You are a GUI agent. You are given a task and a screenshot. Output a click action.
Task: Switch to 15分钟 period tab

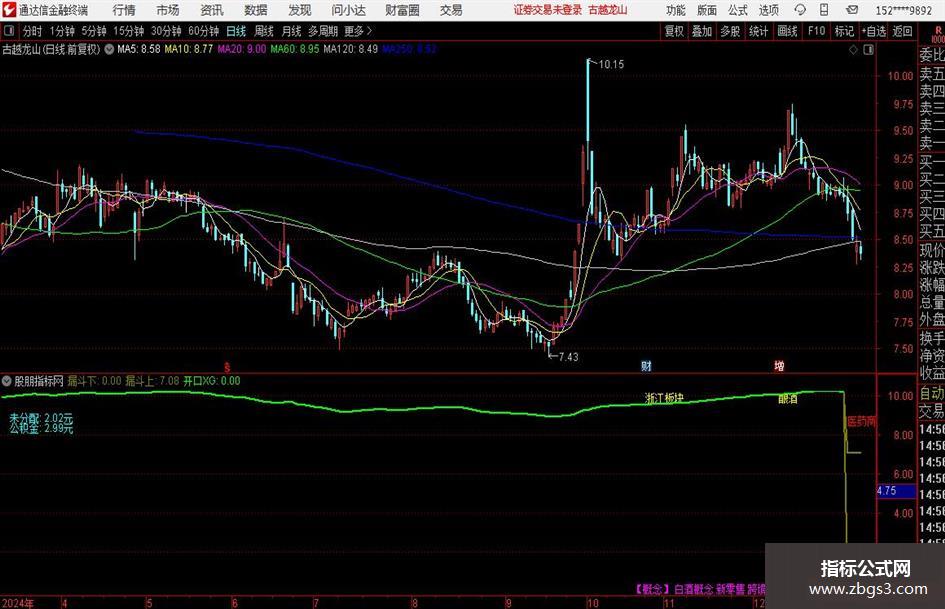tap(128, 31)
